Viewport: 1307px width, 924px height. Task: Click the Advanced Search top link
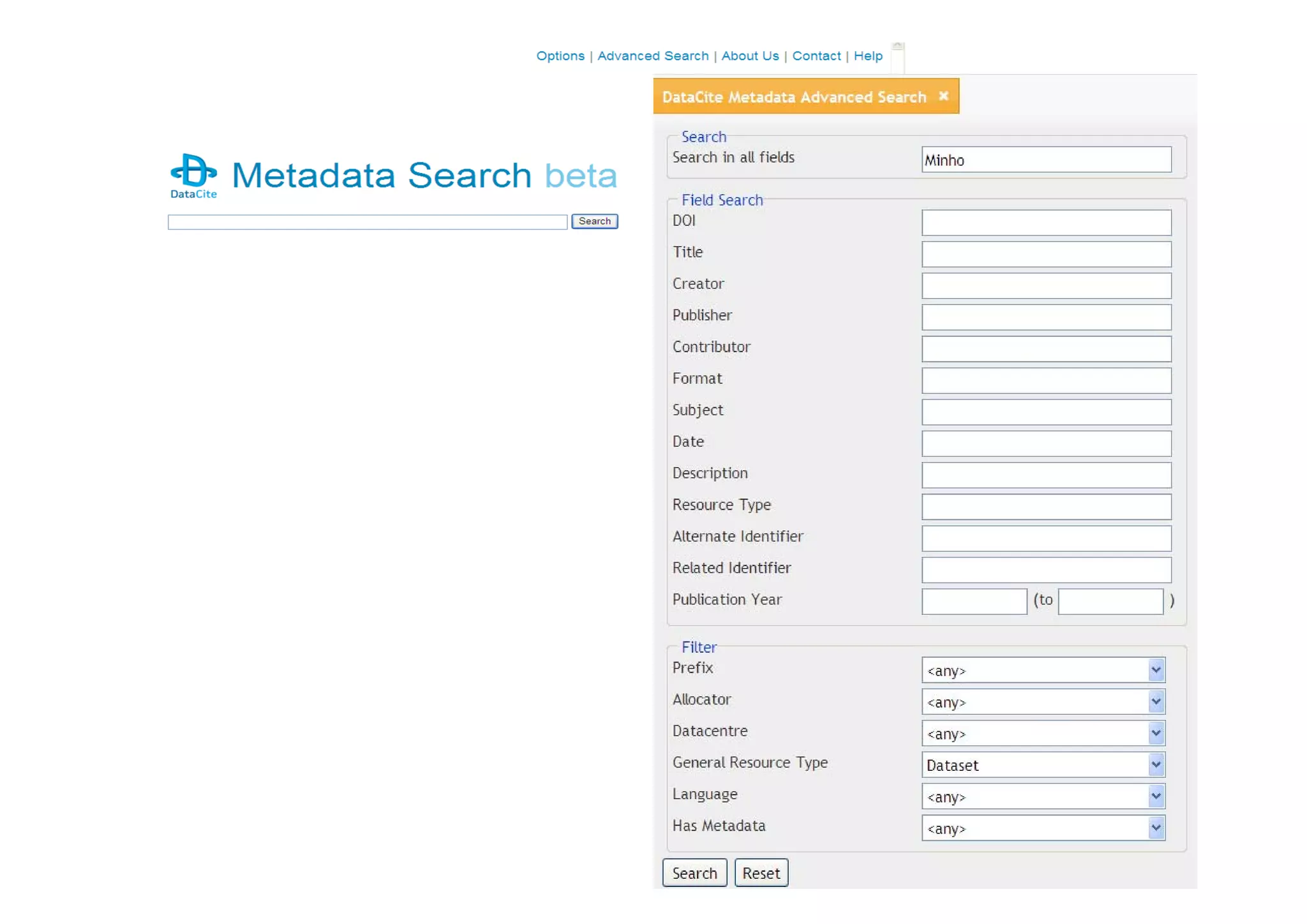click(652, 56)
